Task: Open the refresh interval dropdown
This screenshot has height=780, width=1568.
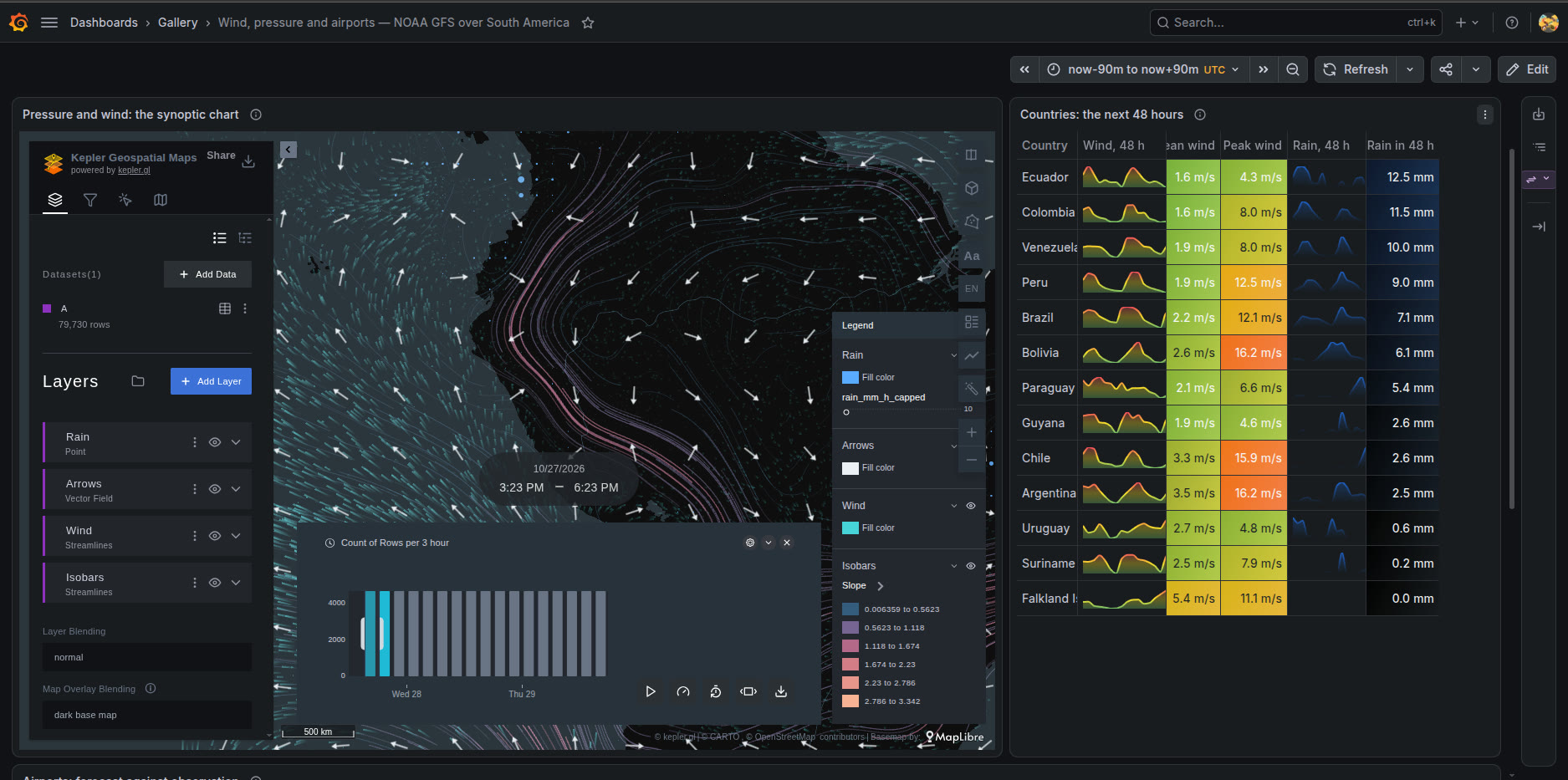Action: click(x=1410, y=69)
